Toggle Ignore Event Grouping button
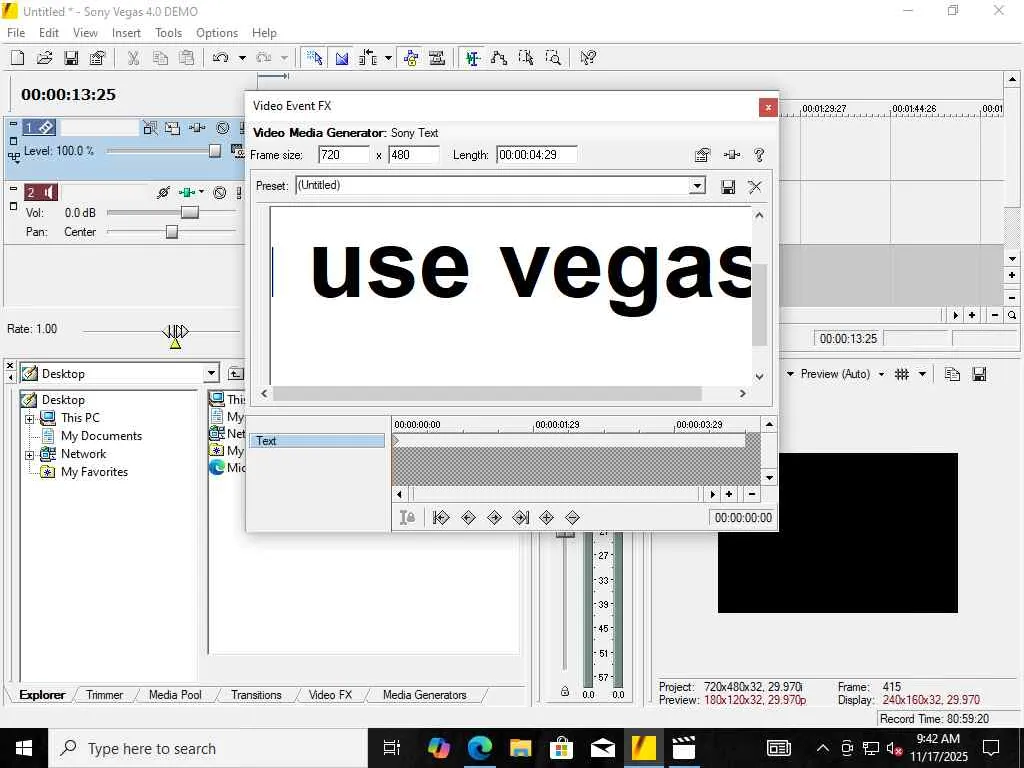Viewport: 1024px width, 768px height. pyautogui.click(x=437, y=57)
